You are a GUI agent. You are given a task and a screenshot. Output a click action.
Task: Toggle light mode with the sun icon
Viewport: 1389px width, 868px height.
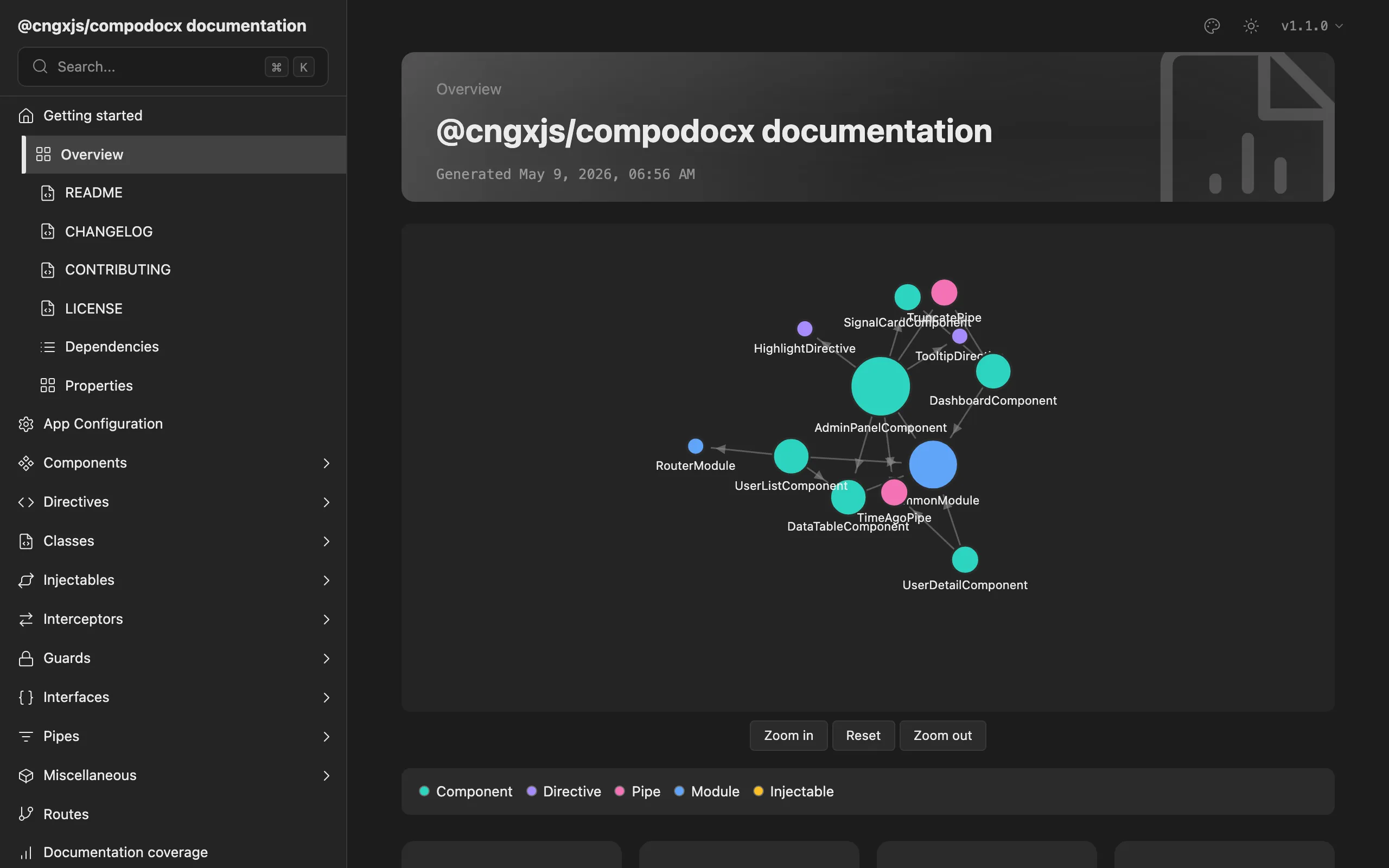[x=1251, y=26]
